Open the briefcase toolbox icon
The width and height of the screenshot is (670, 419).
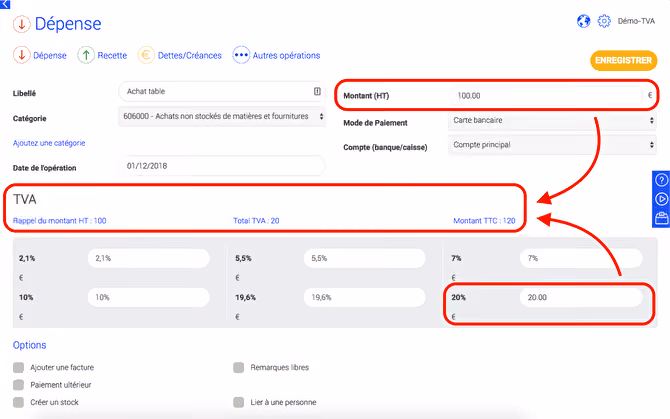661,218
